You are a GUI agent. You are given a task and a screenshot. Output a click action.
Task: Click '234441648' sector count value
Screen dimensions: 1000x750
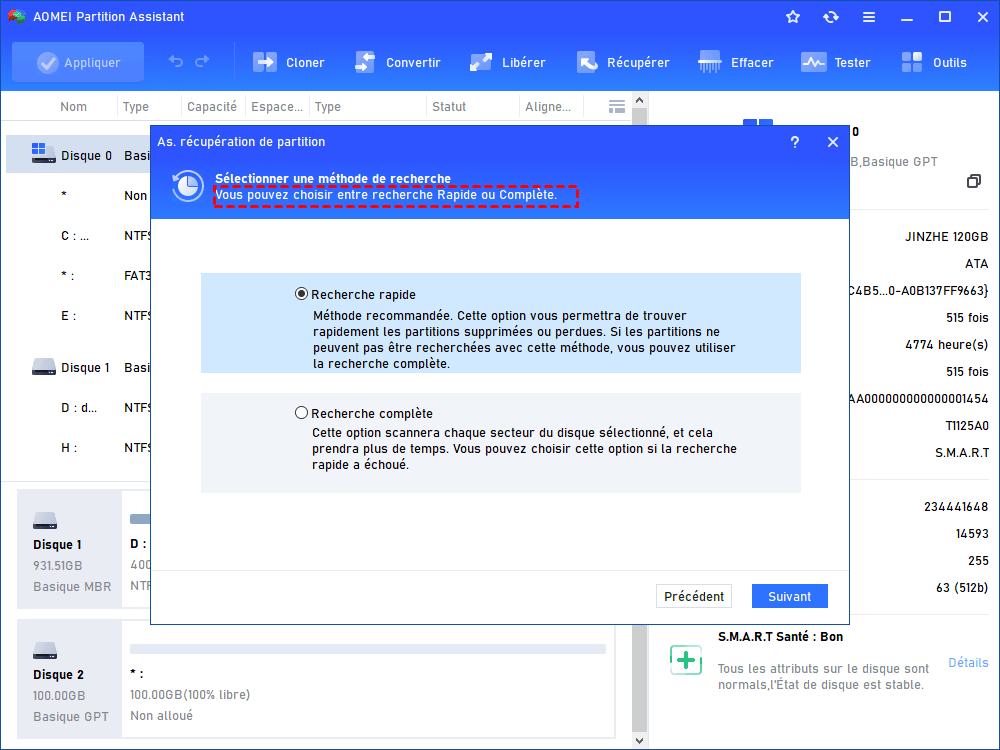coord(956,506)
